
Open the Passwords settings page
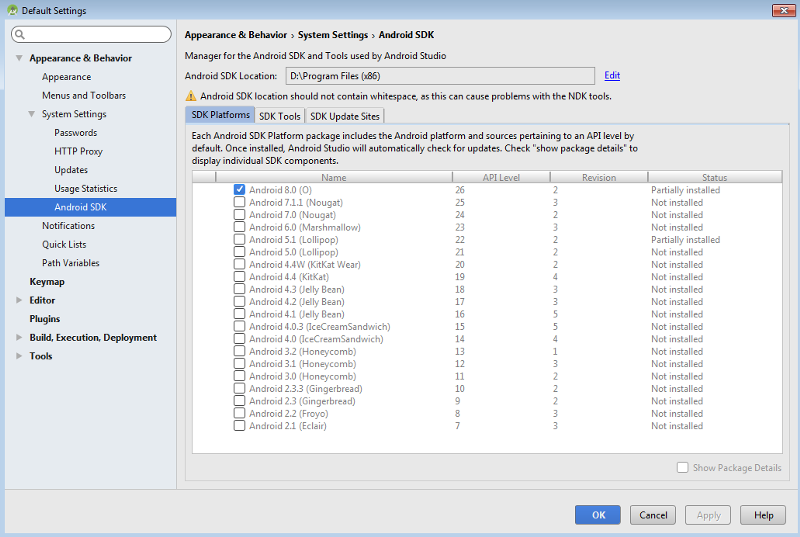(76, 133)
